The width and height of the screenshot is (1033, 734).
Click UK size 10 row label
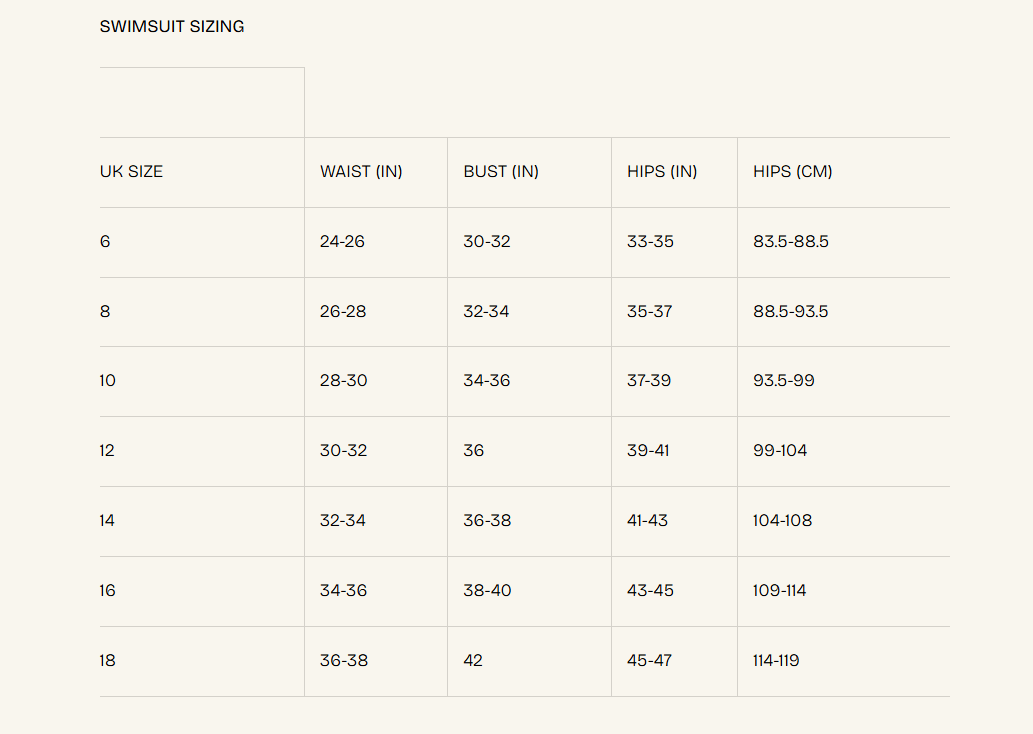[107, 380]
